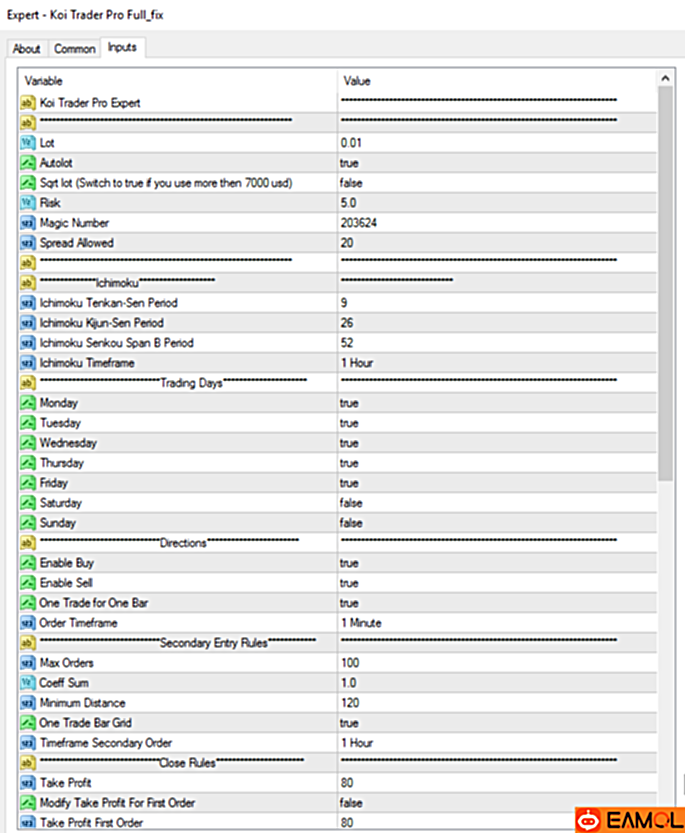
Task: Click the Autolot boolean icon
Action: coord(28,163)
